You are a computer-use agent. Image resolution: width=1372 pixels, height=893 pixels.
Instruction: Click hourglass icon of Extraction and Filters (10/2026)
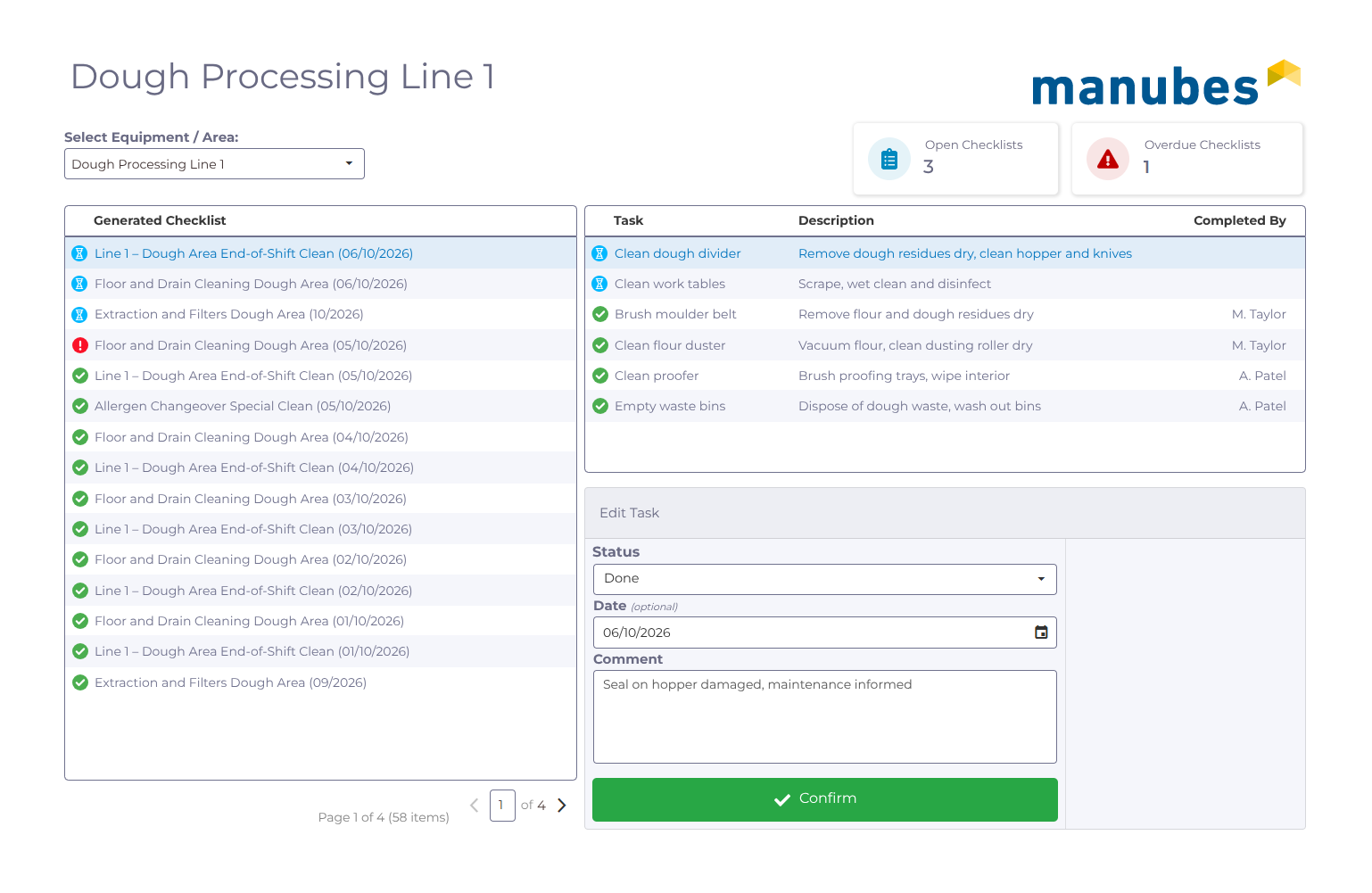click(79, 315)
